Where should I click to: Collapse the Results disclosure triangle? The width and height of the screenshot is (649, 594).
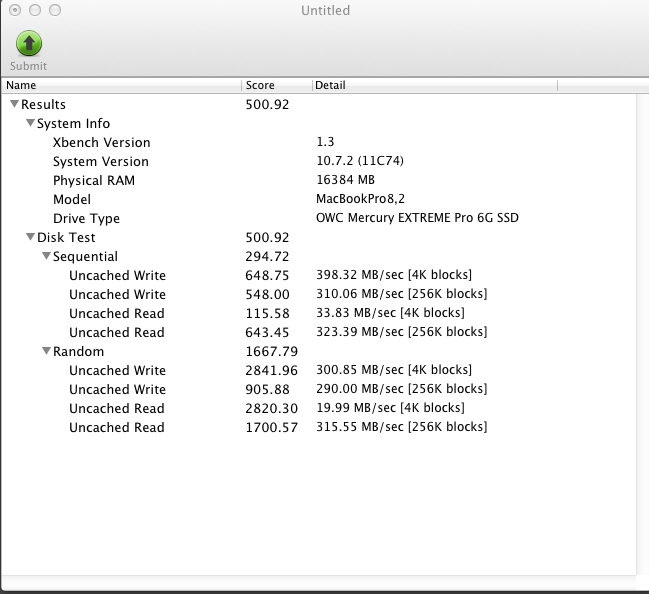click(14, 104)
